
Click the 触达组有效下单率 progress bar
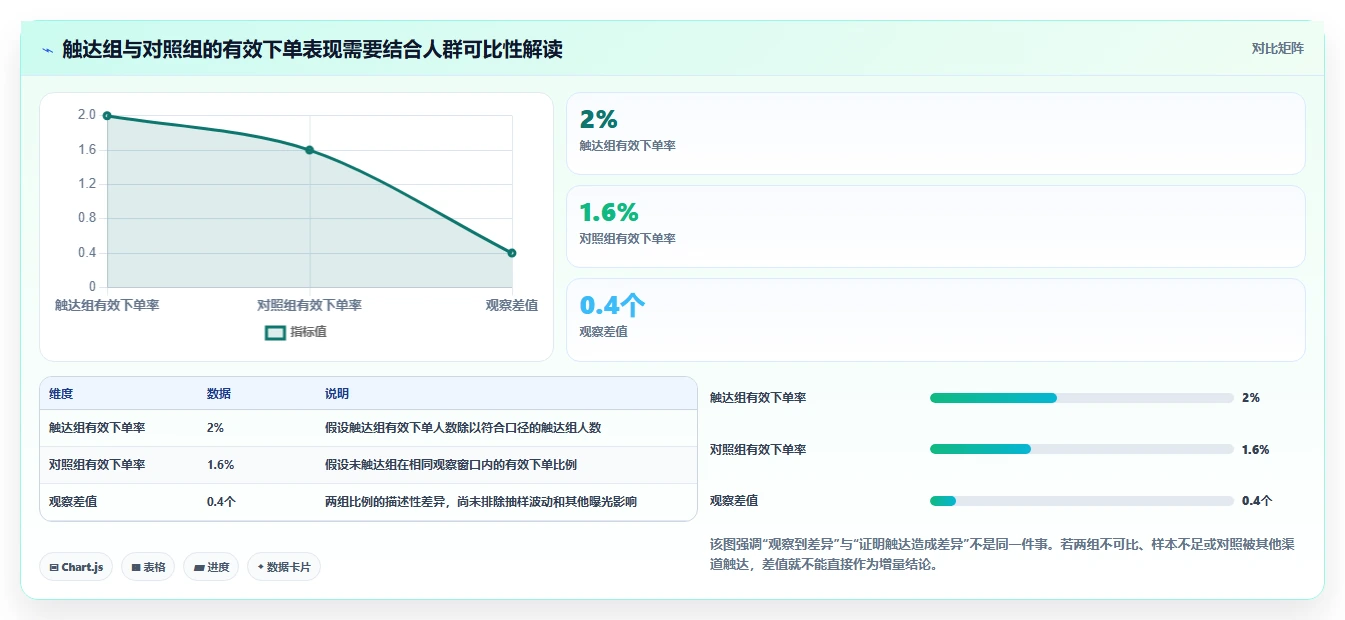click(x=1081, y=398)
